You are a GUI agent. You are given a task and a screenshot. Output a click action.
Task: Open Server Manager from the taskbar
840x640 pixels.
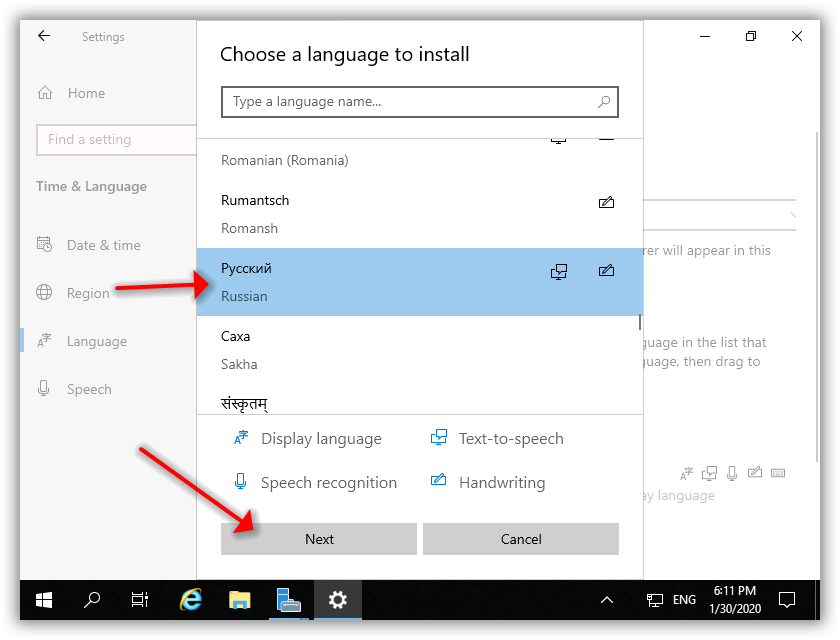pyautogui.click(x=288, y=600)
